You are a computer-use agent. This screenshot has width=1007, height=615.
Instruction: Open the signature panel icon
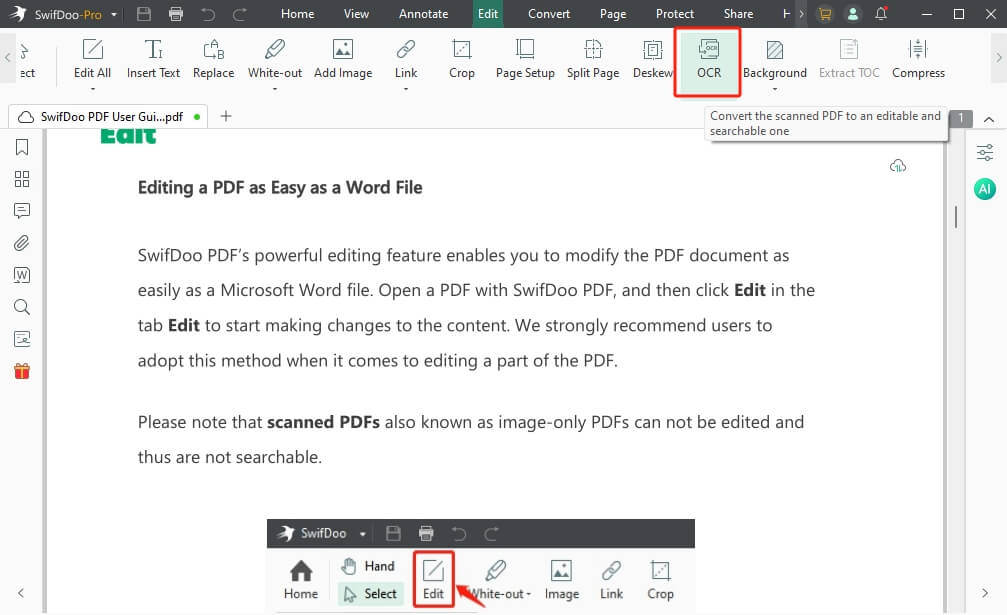click(x=22, y=339)
